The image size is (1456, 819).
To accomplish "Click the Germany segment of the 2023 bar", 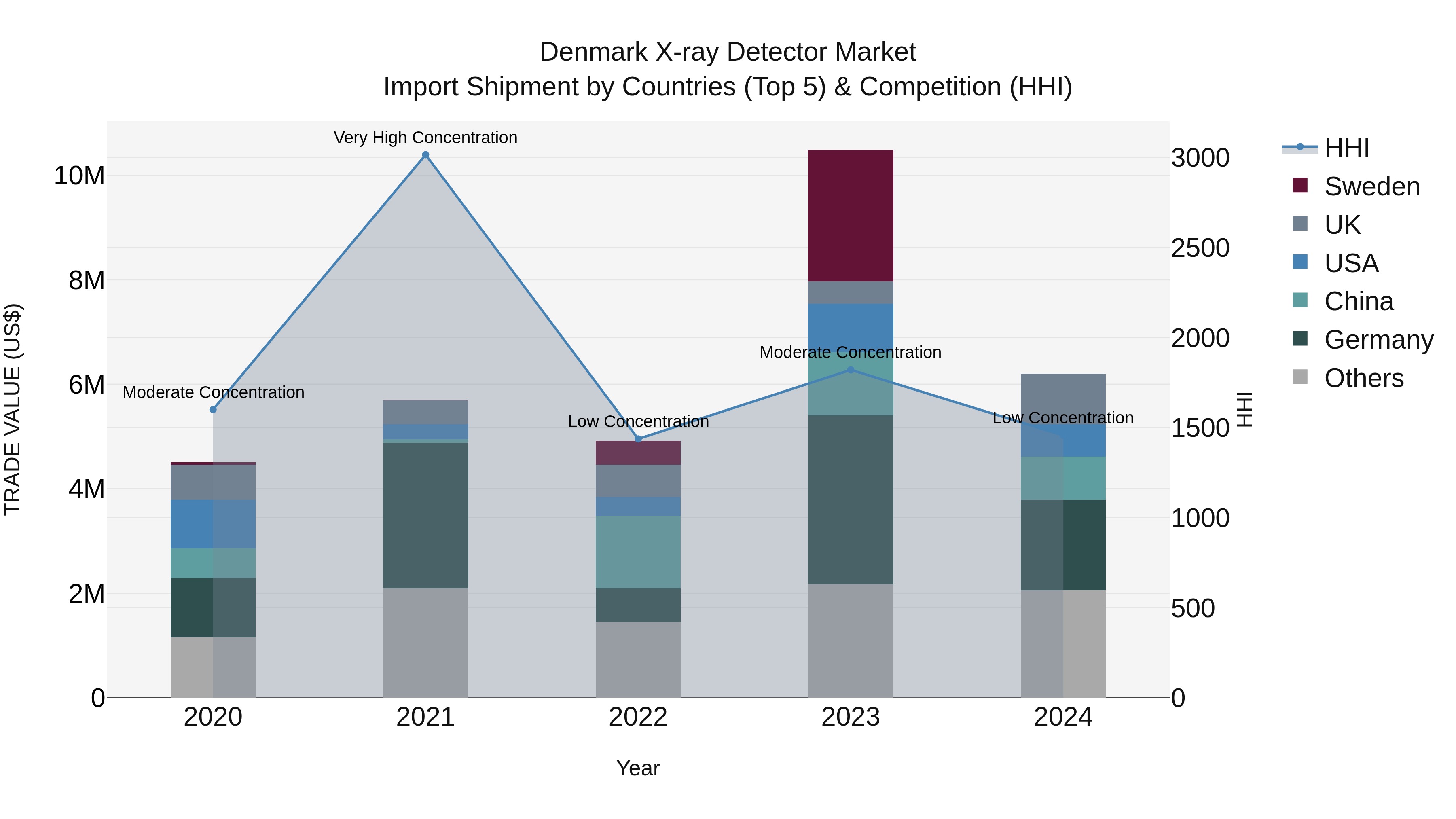I will coord(851,499).
